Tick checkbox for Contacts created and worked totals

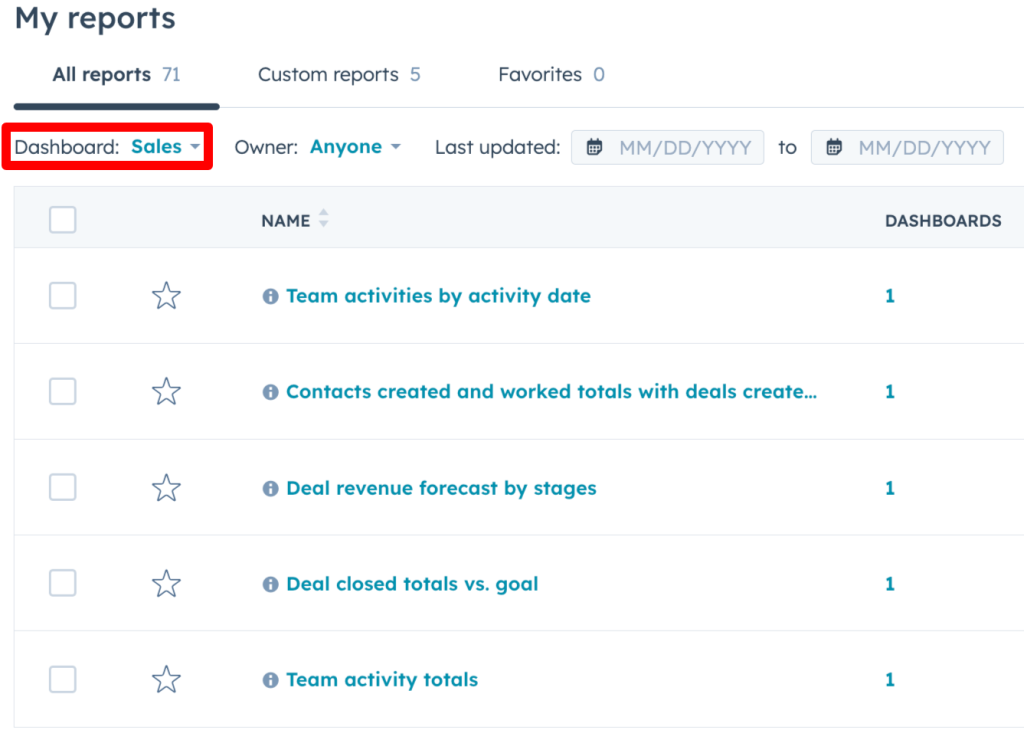[63, 392]
